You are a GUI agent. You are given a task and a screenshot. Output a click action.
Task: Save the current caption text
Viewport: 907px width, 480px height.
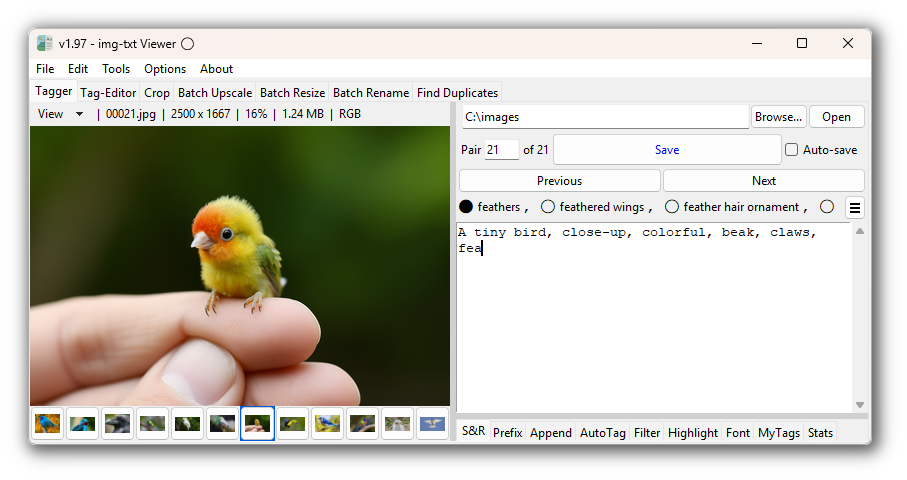tap(667, 150)
